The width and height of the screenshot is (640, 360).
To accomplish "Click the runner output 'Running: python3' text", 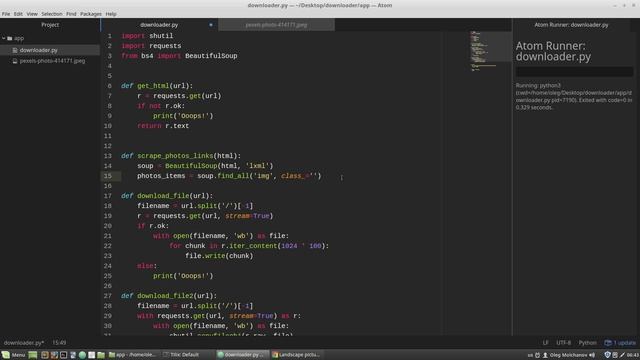I will 538,86.
